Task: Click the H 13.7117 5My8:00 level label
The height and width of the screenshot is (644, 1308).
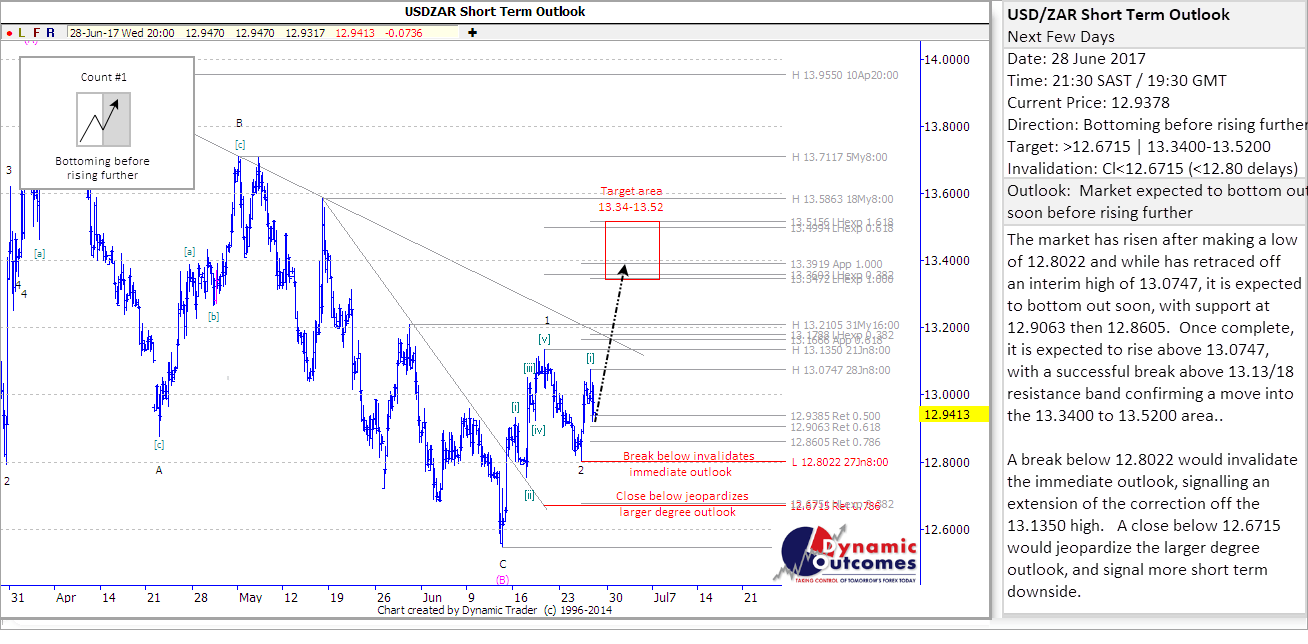Action: click(x=840, y=157)
